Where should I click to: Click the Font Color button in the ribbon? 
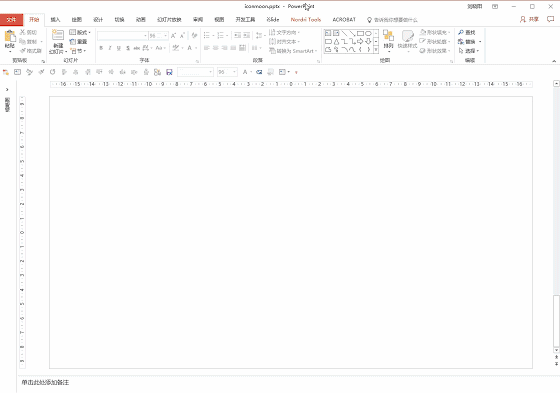tap(190, 48)
